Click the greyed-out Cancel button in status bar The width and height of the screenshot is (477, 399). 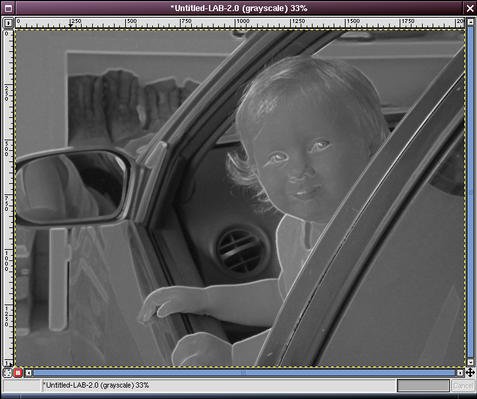[463, 386]
